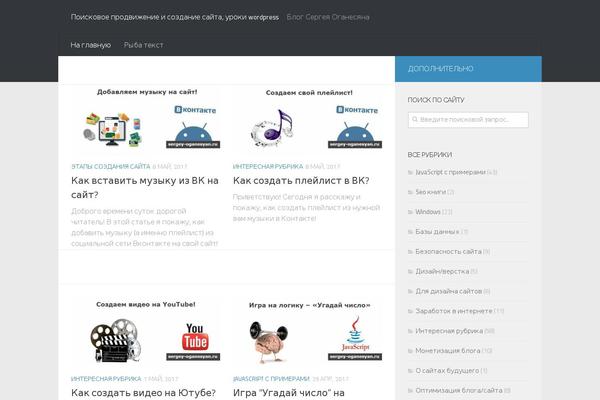Open 'JavaScript с примерами' tag above the game post

click(271, 379)
